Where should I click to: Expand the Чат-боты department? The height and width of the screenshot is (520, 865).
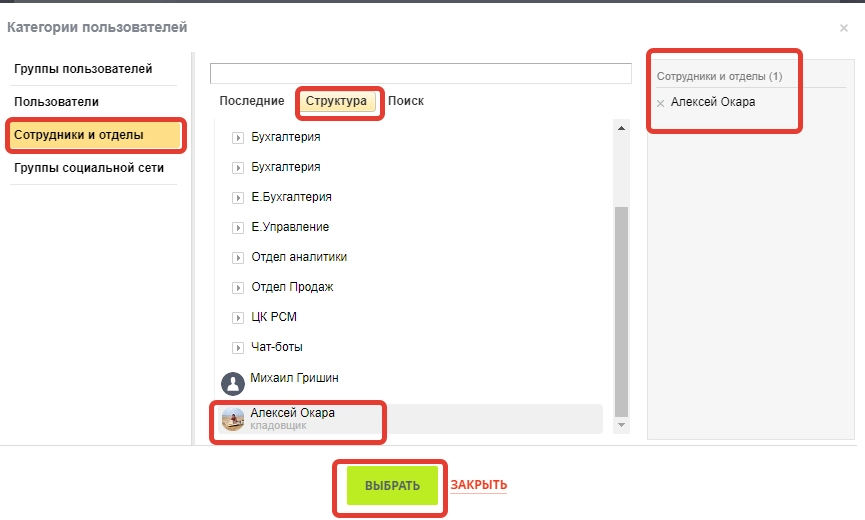(x=238, y=347)
